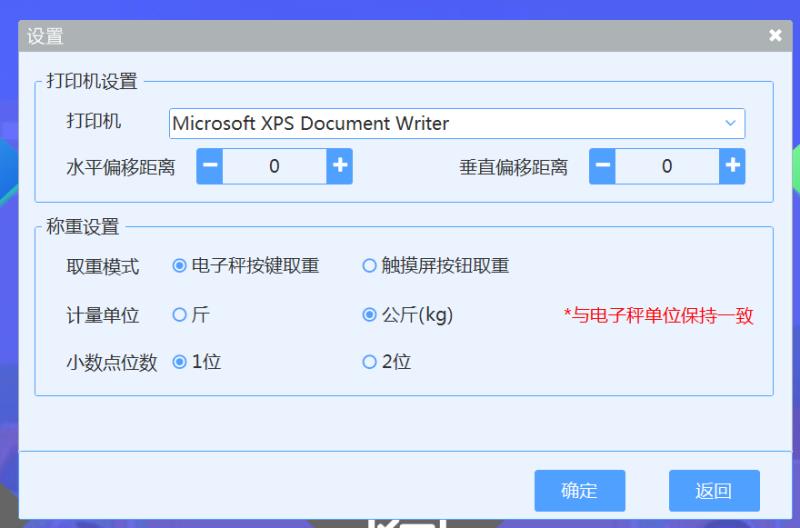Click the 设置 title bar text

[45, 37]
